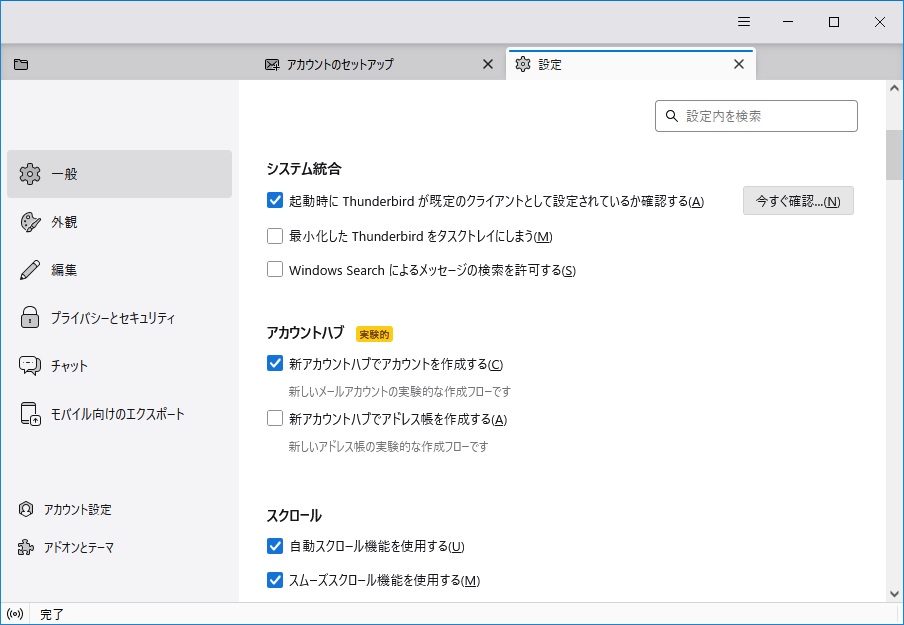Click the speech bubble icon for チャット
Image resolution: width=904 pixels, height=625 pixels.
point(30,366)
